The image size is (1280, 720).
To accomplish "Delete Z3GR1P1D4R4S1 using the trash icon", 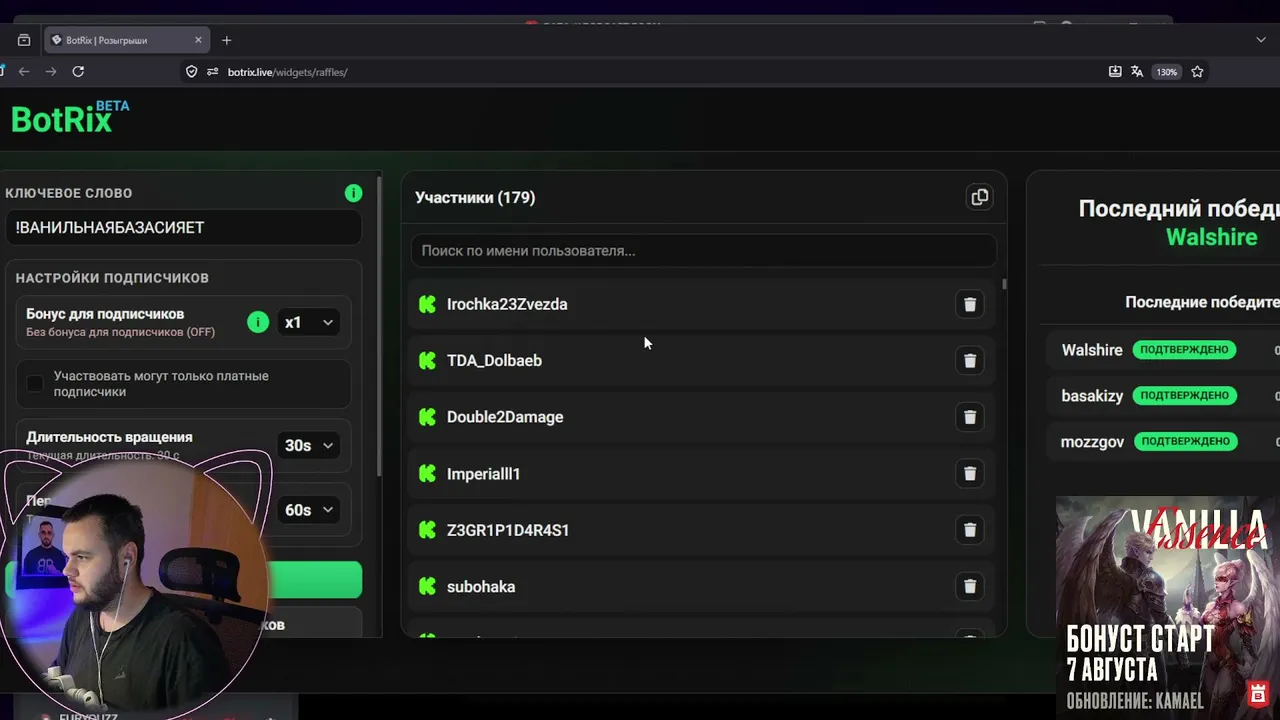I will tap(969, 530).
